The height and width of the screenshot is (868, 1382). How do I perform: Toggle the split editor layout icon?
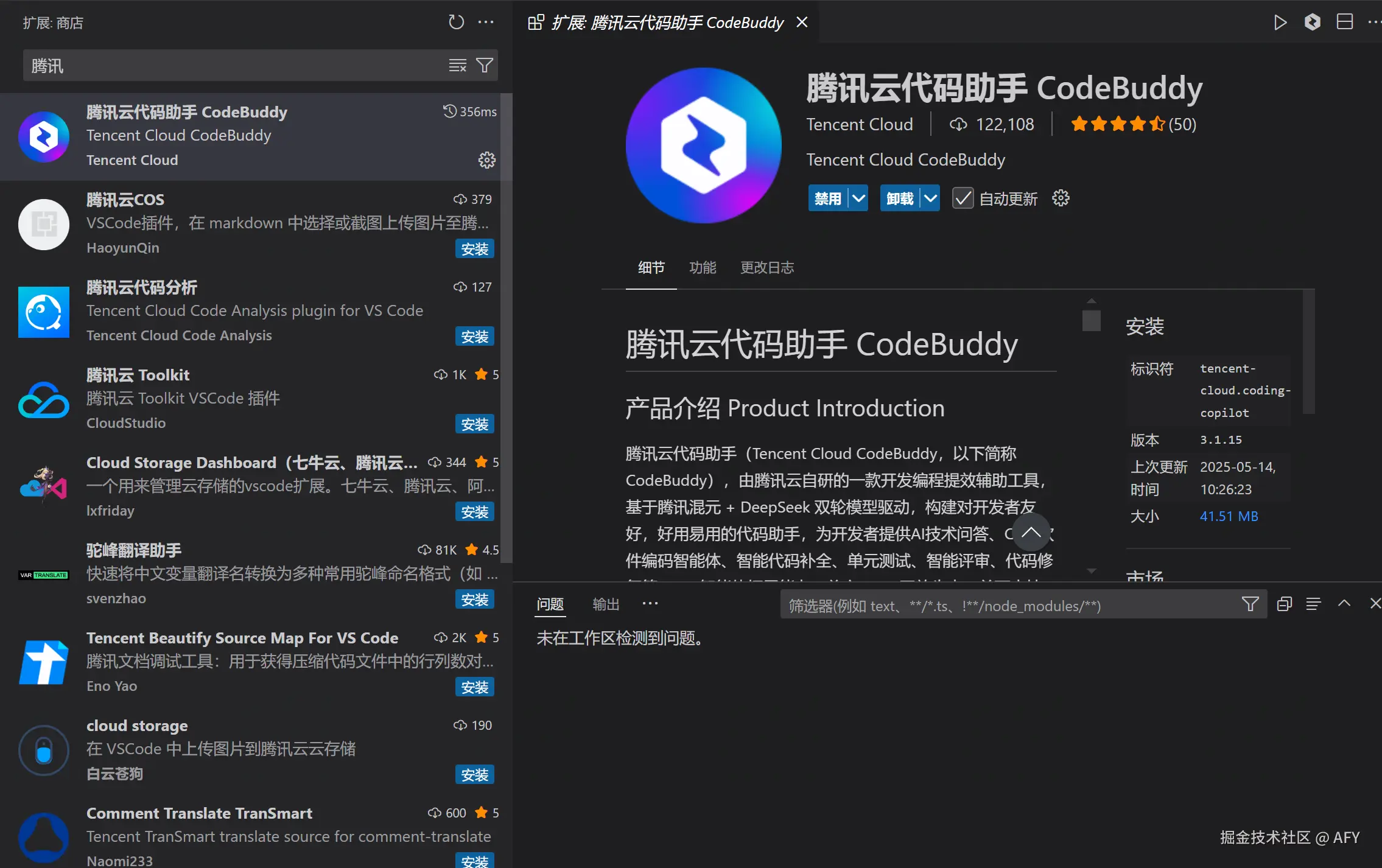click(1344, 23)
